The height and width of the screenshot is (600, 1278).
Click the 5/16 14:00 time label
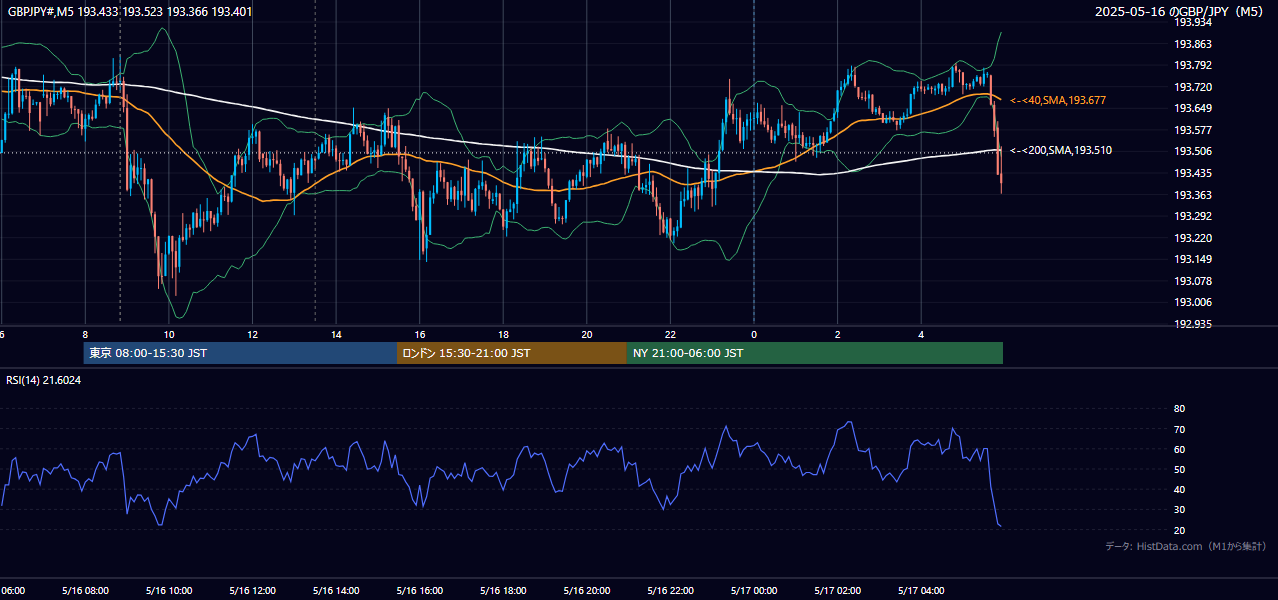point(336,591)
